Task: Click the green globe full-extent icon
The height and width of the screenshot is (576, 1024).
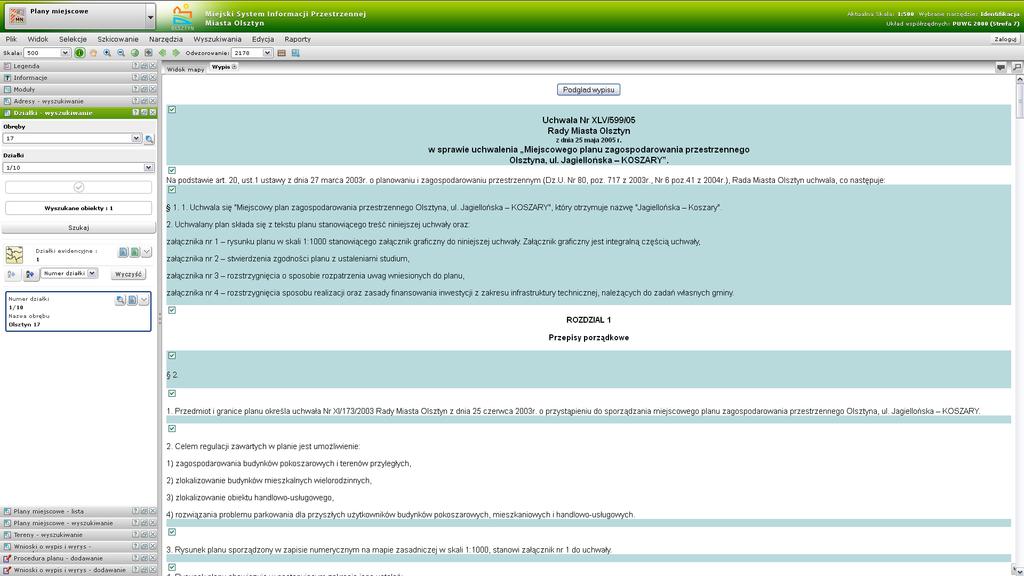Action: (x=135, y=53)
